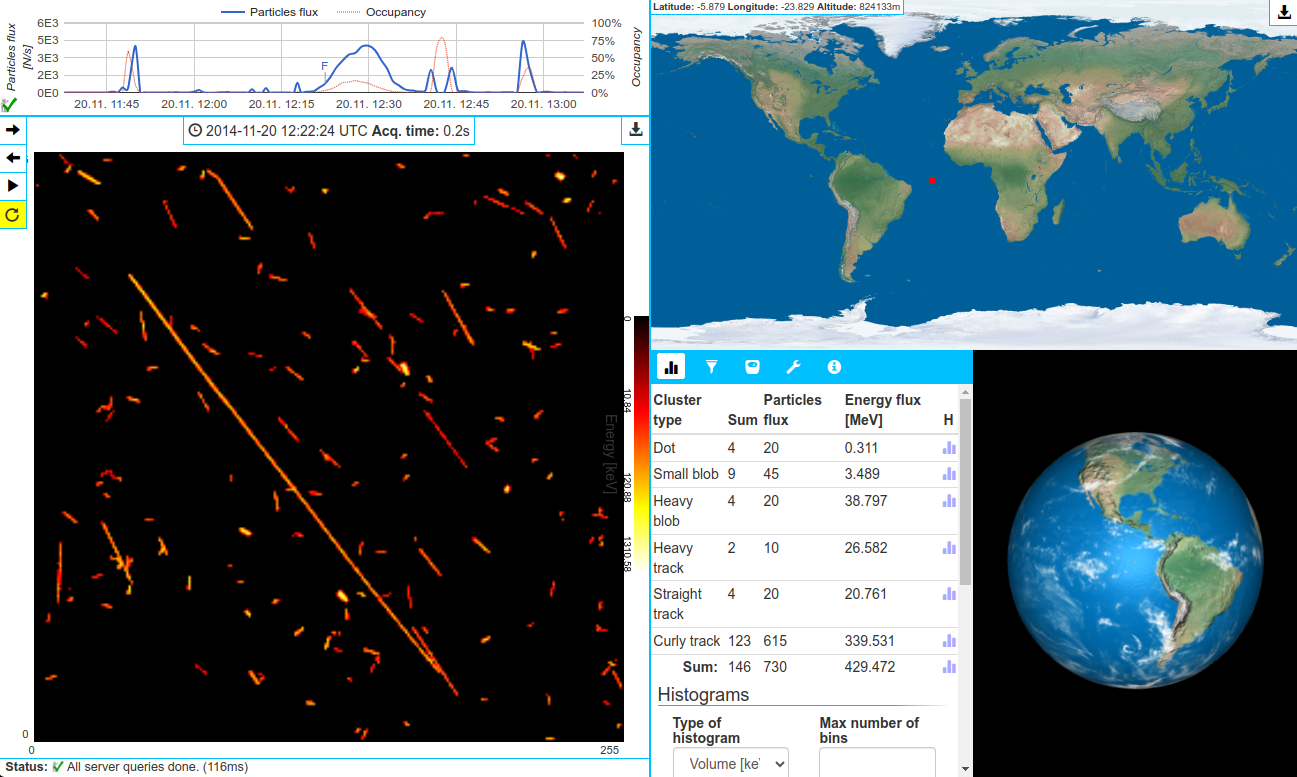
Task: Click the yellow refresh icon
Action: (x=13, y=214)
